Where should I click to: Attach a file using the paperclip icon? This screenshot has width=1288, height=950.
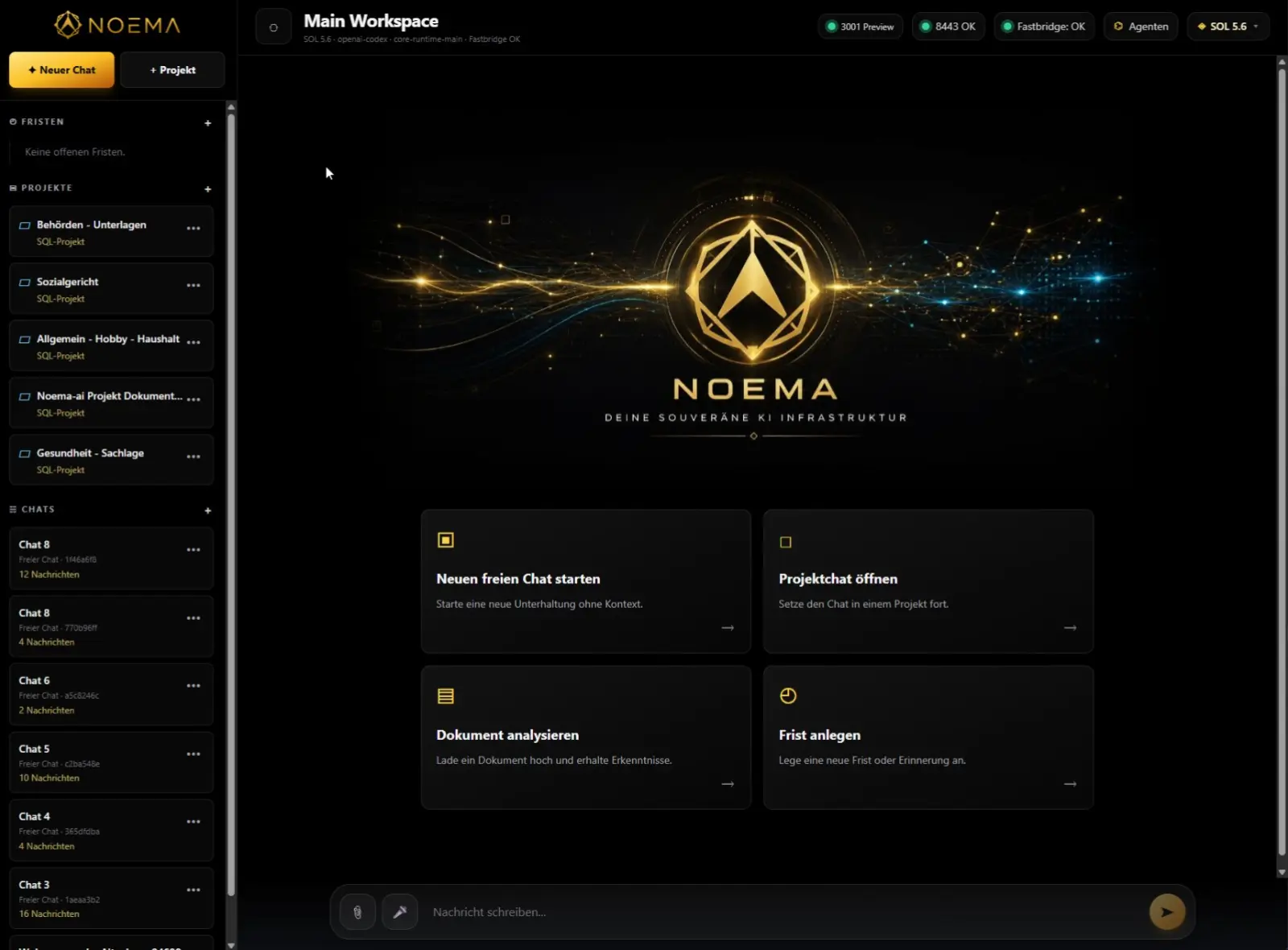pyautogui.click(x=357, y=912)
